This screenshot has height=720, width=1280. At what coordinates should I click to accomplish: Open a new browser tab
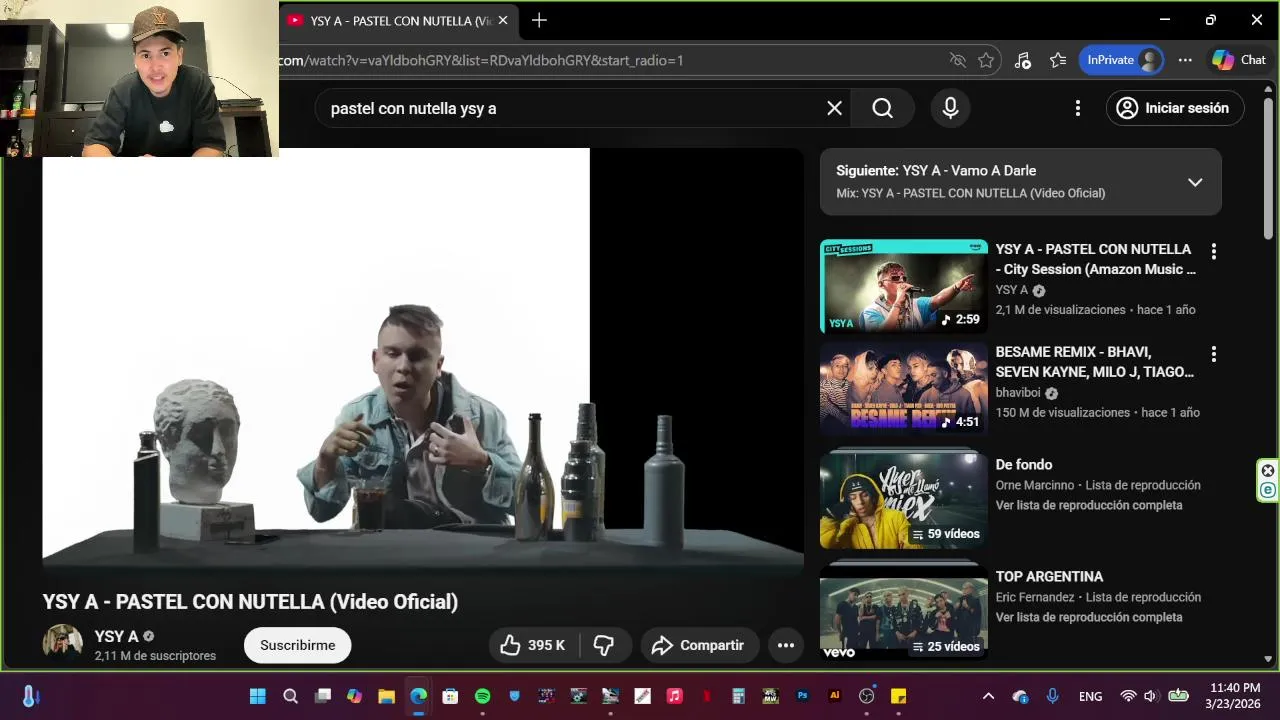coord(539,20)
